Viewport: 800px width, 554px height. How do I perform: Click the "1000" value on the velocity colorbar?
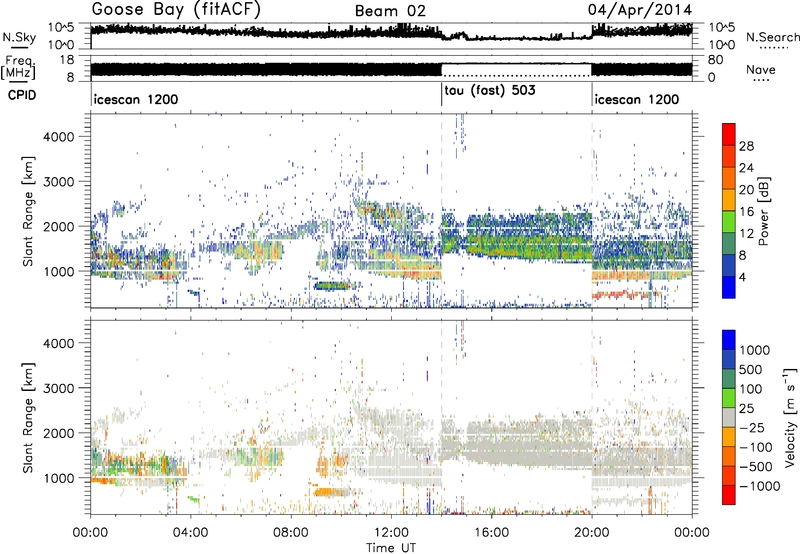click(755, 350)
